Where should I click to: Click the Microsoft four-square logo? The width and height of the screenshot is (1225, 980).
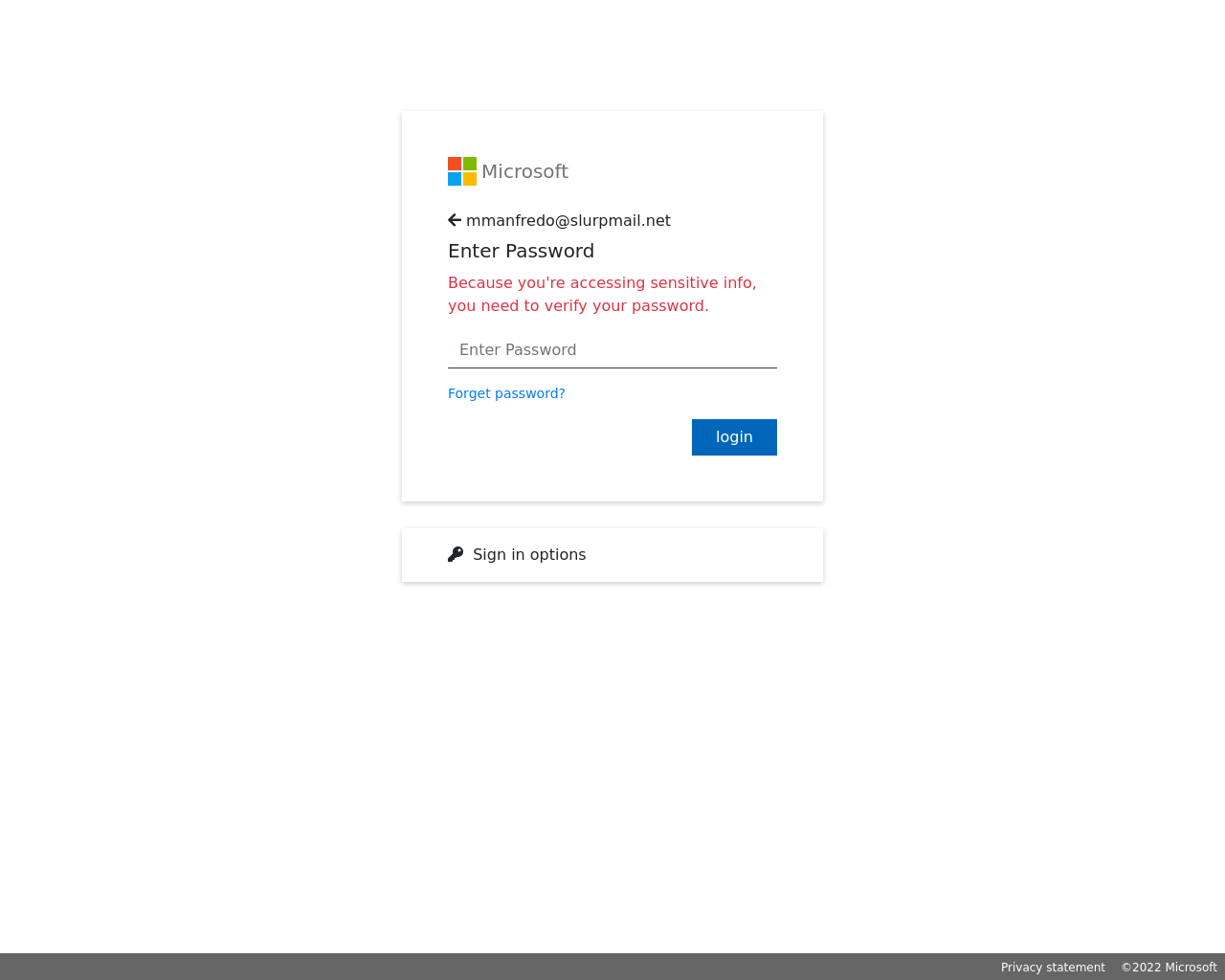[462, 171]
